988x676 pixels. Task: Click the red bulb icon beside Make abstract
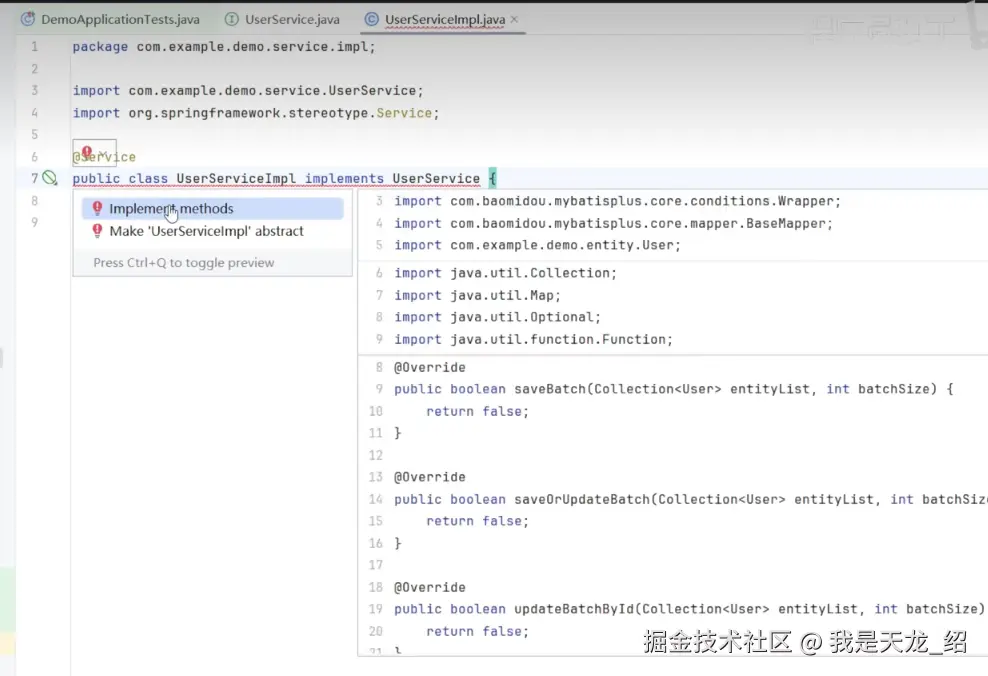point(97,231)
